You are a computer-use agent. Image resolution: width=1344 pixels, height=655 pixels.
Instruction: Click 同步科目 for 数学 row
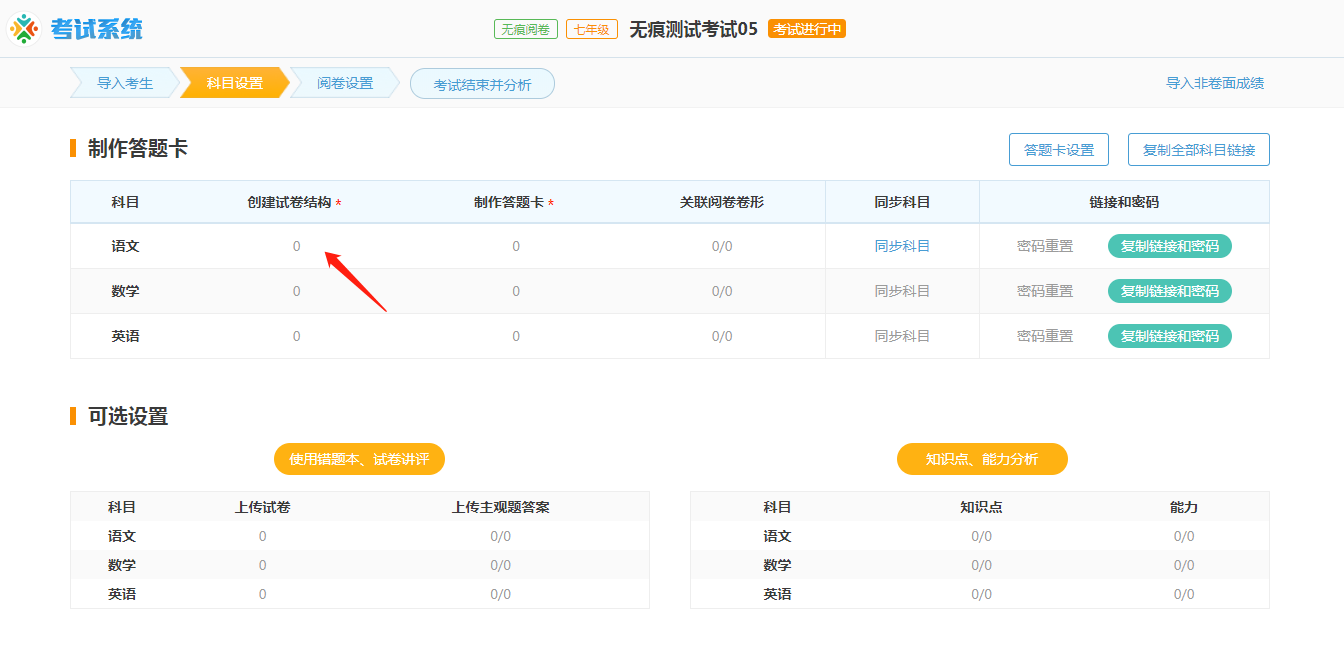tap(902, 291)
